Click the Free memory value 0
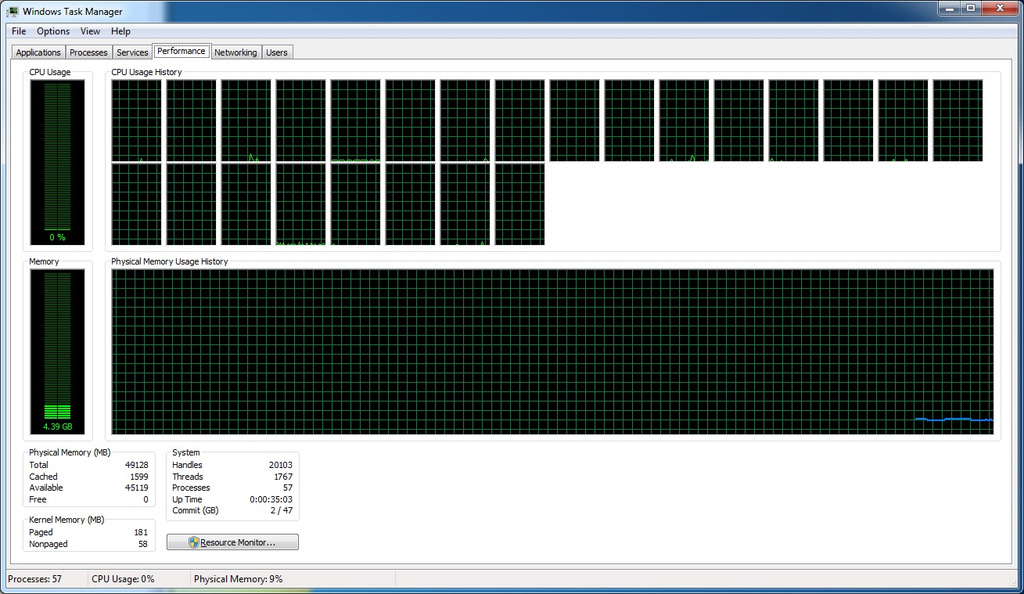The image size is (1024, 594). [x=146, y=499]
